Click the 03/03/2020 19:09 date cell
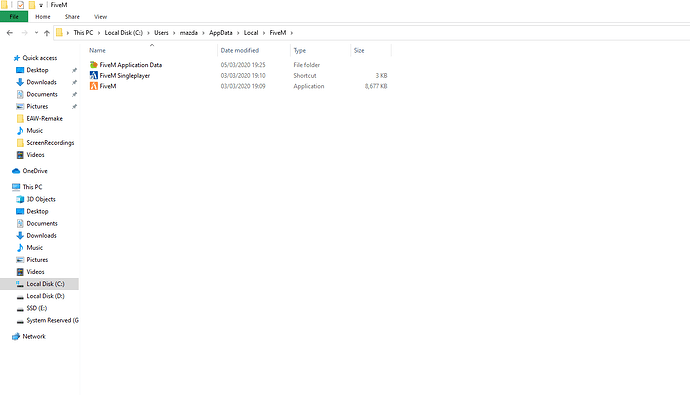690x395 pixels. [x=243, y=86]
